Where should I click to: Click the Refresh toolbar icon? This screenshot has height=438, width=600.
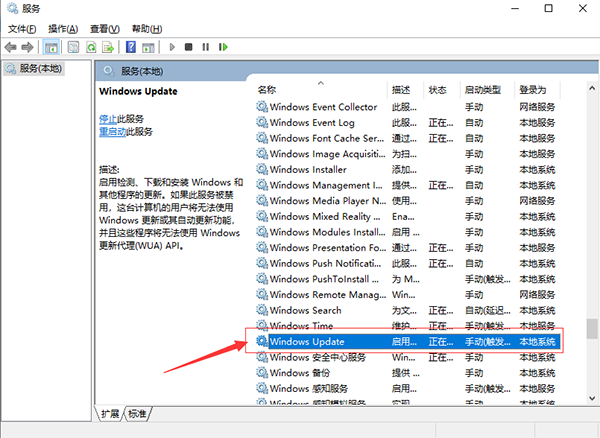pyautogui.click(x=91, y=46)
